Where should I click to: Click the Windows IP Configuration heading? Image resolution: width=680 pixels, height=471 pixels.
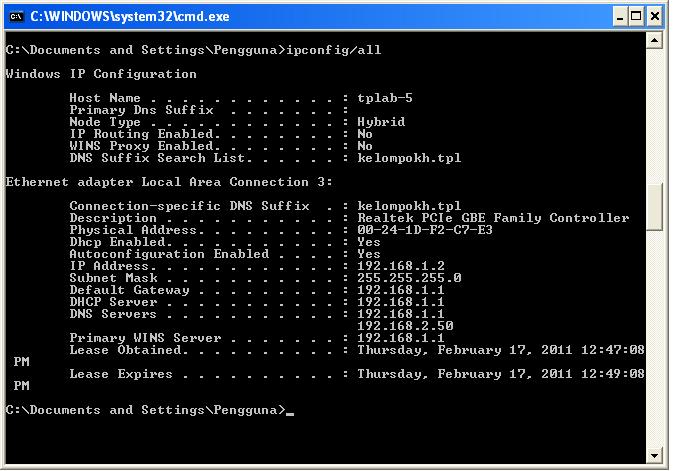(101, 74)
